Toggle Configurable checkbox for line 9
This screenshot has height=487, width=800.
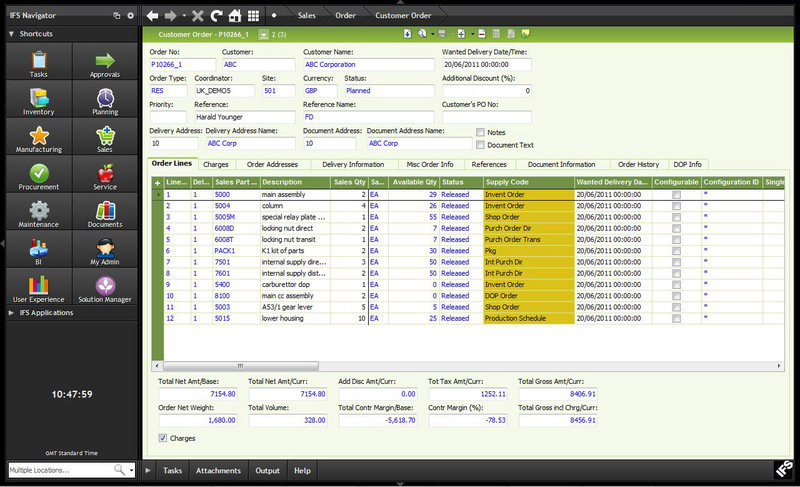point(676,285)
